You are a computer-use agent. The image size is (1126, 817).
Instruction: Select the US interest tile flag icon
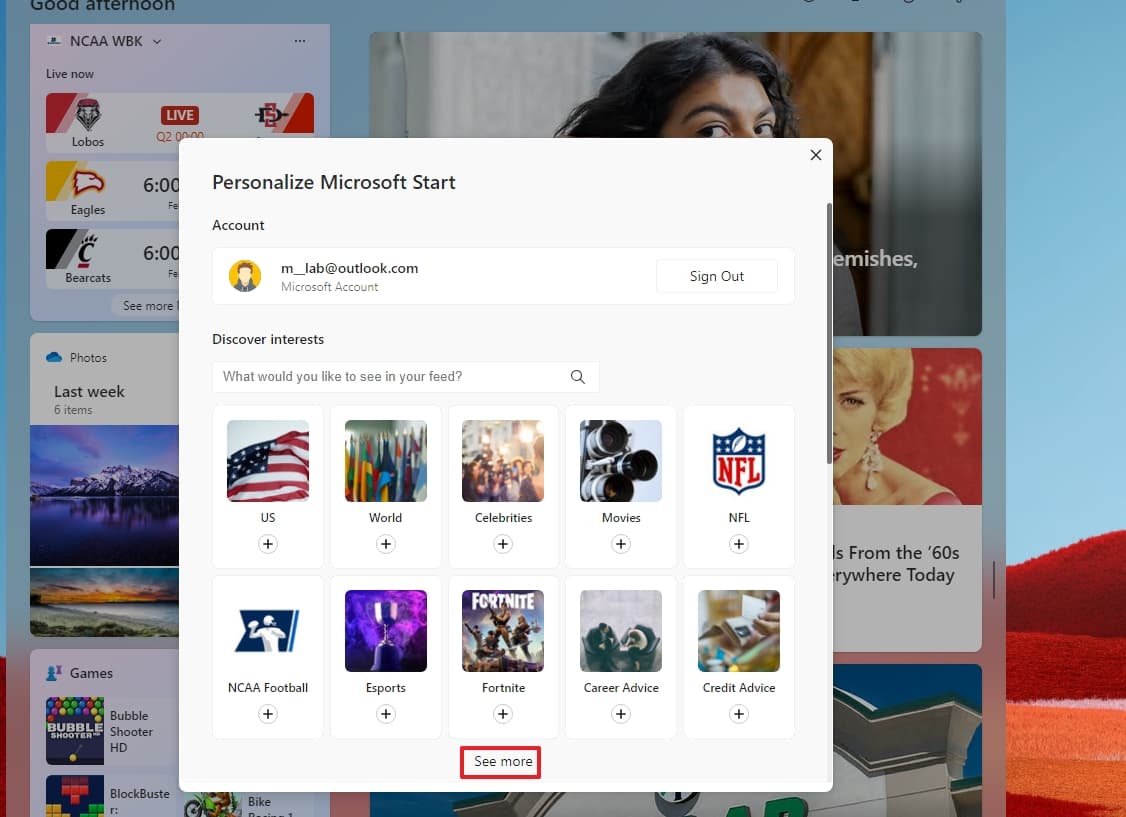[x=267, y=460]
